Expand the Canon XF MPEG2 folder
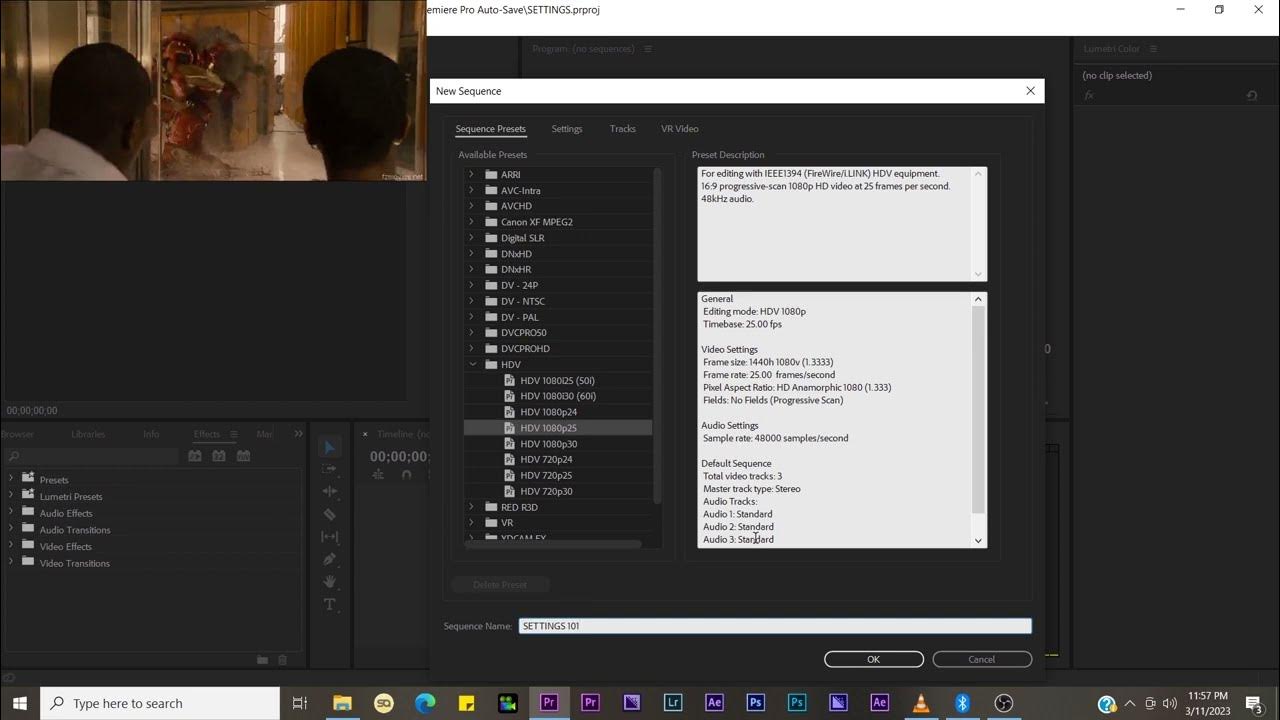Viewport: 1280px width, 720px height. point(471,222)
